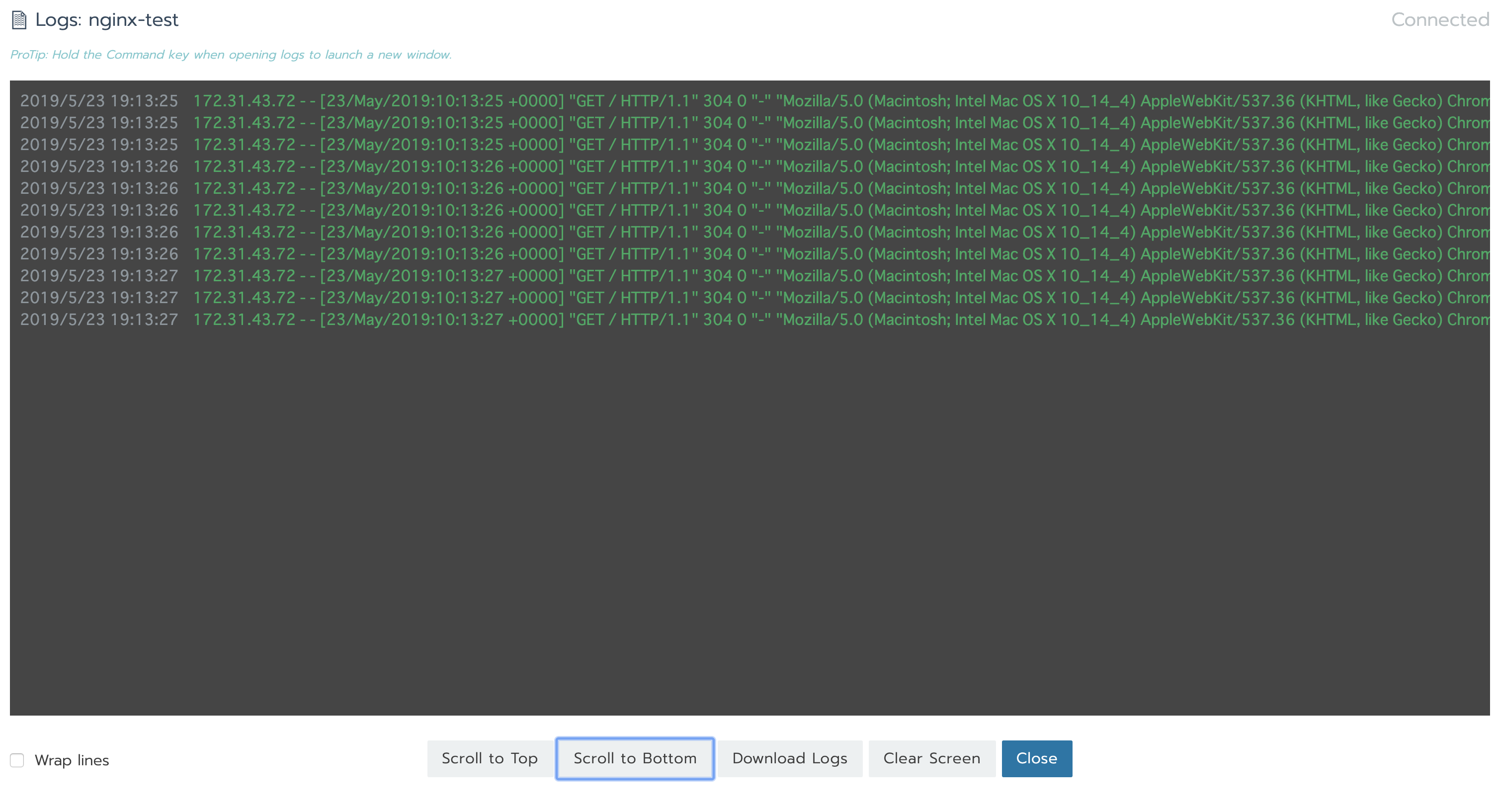
Task: Close the logs window
Action: (x=1036, y=758)
